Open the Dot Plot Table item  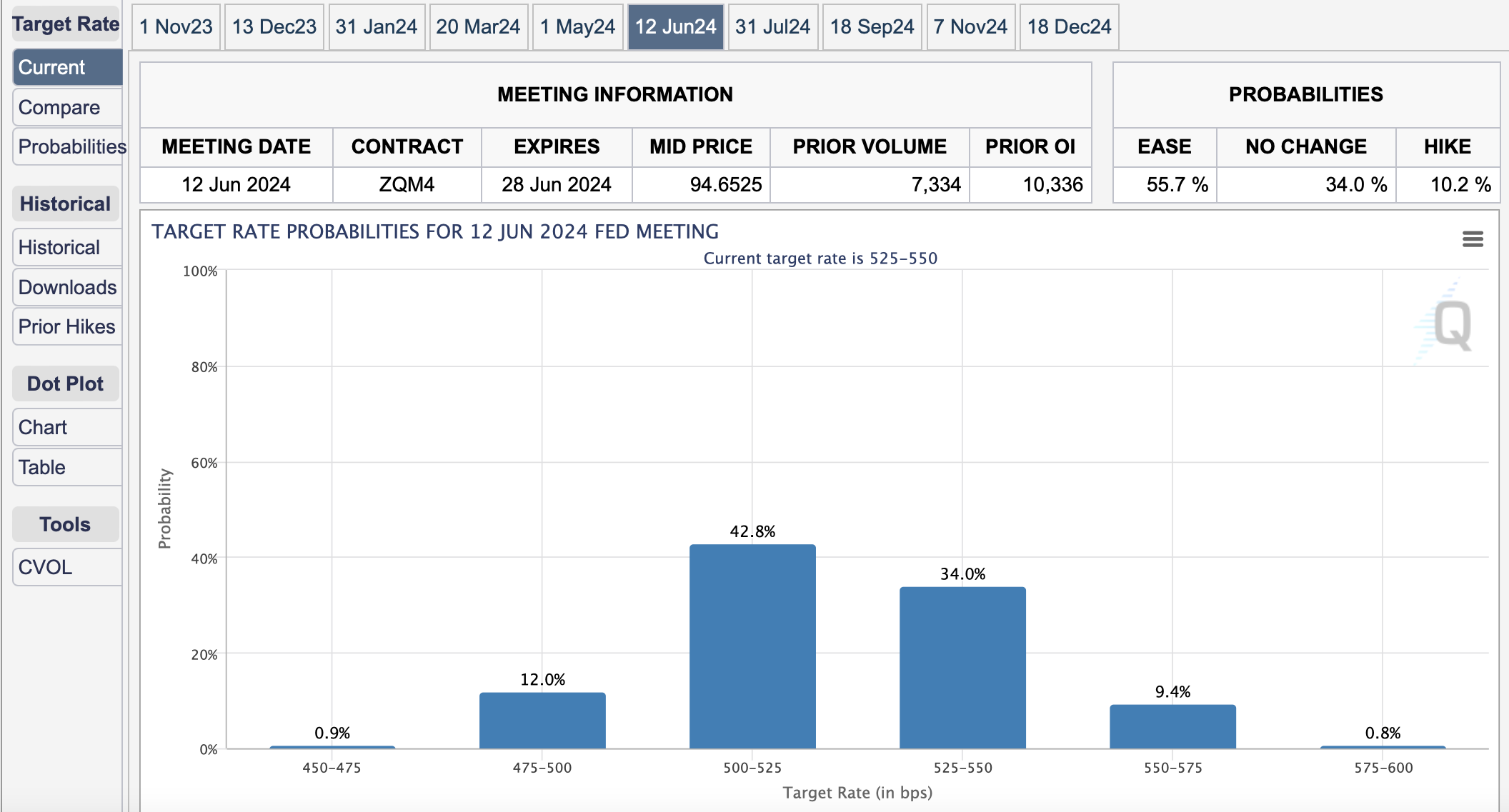pos(68,467)
